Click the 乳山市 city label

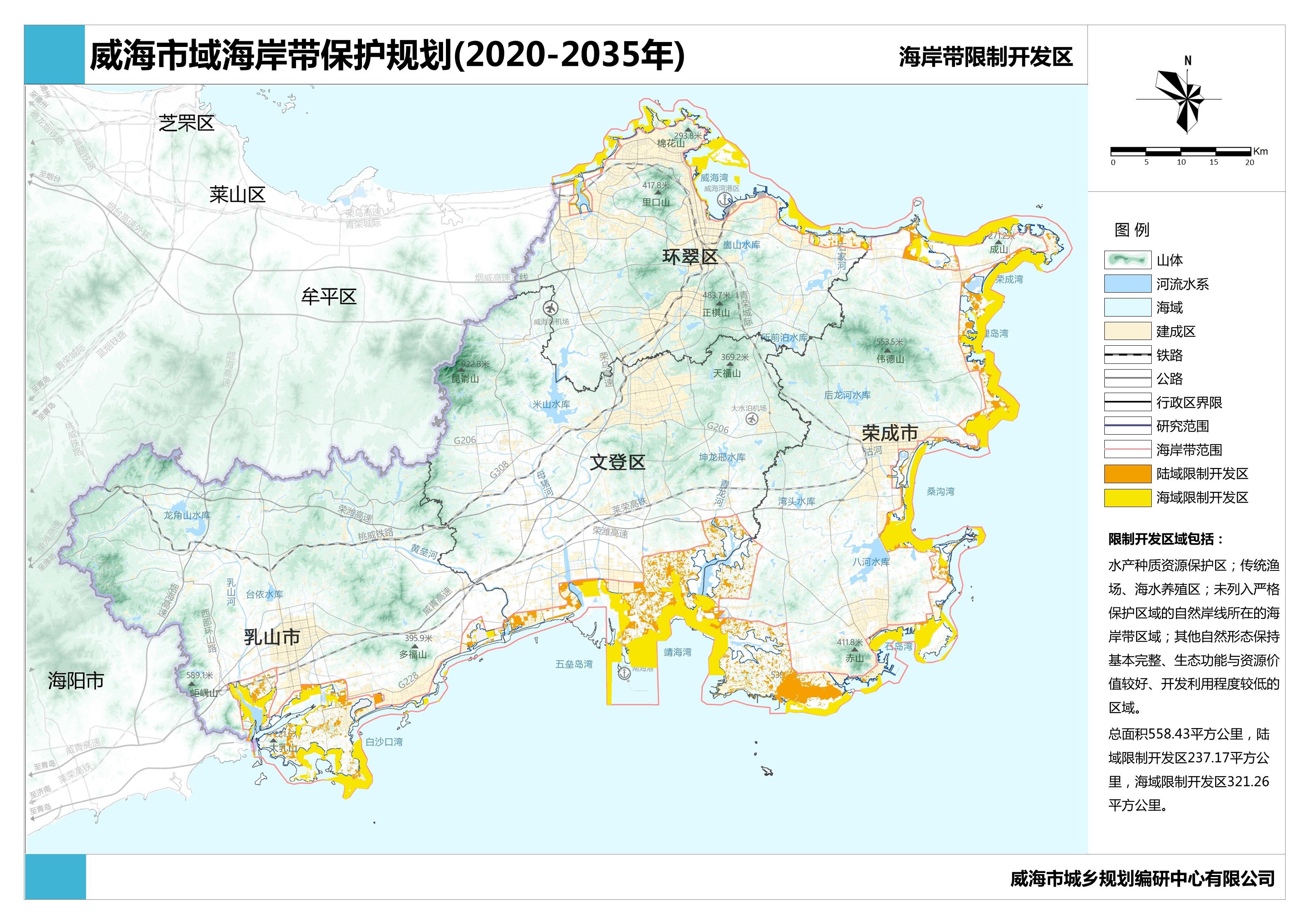pos(272,637)
